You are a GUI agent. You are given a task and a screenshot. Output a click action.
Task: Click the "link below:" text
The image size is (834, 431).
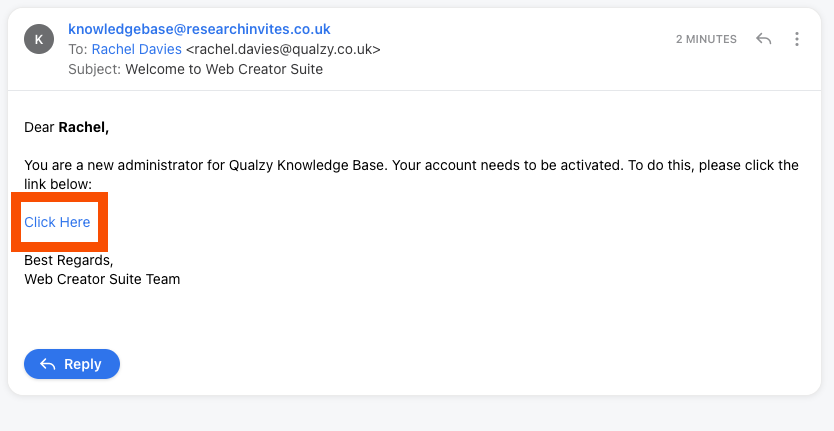[x=58, y=184]
